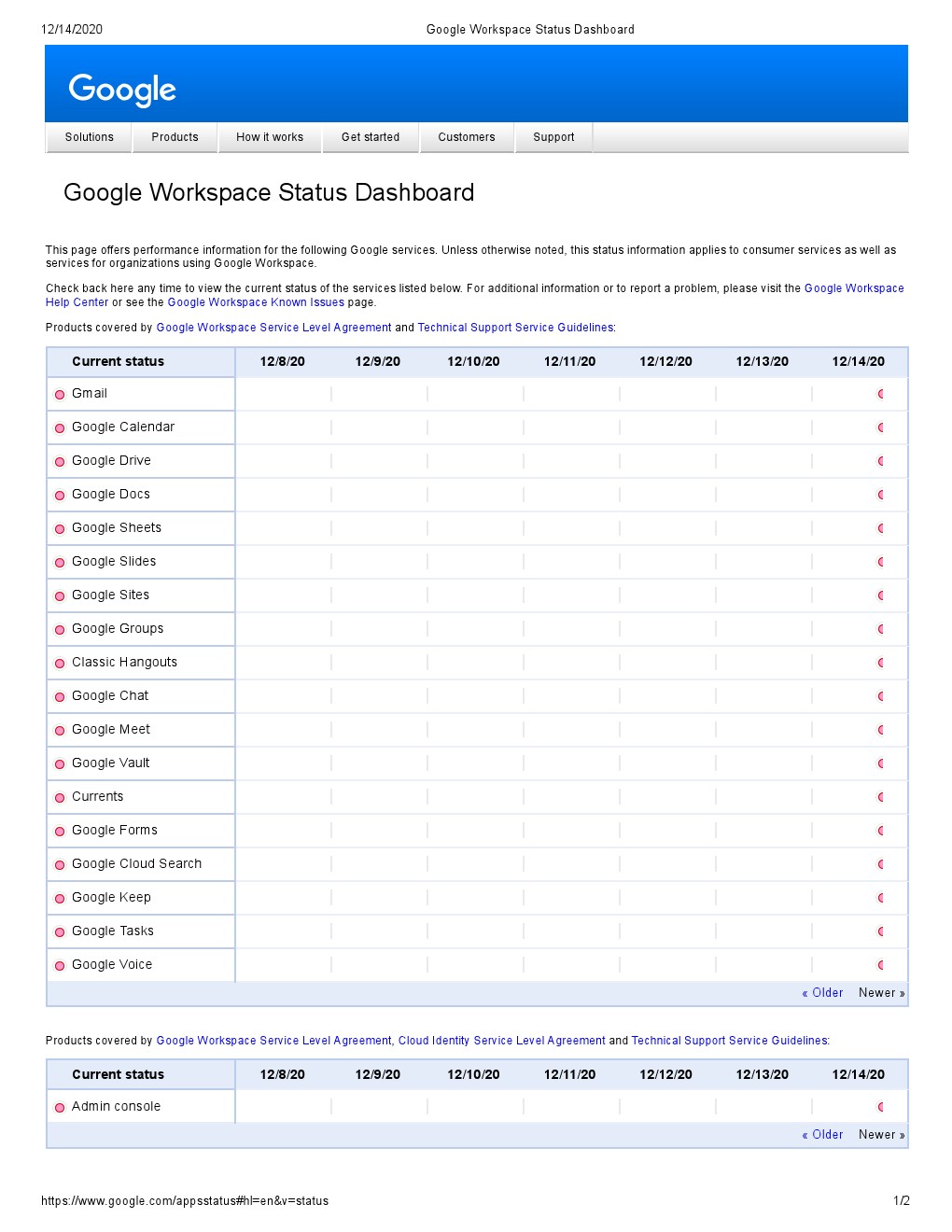Open the Google Workspace Help Center link
Viewport: 952px width, 1232px height.
pos(854,288)
